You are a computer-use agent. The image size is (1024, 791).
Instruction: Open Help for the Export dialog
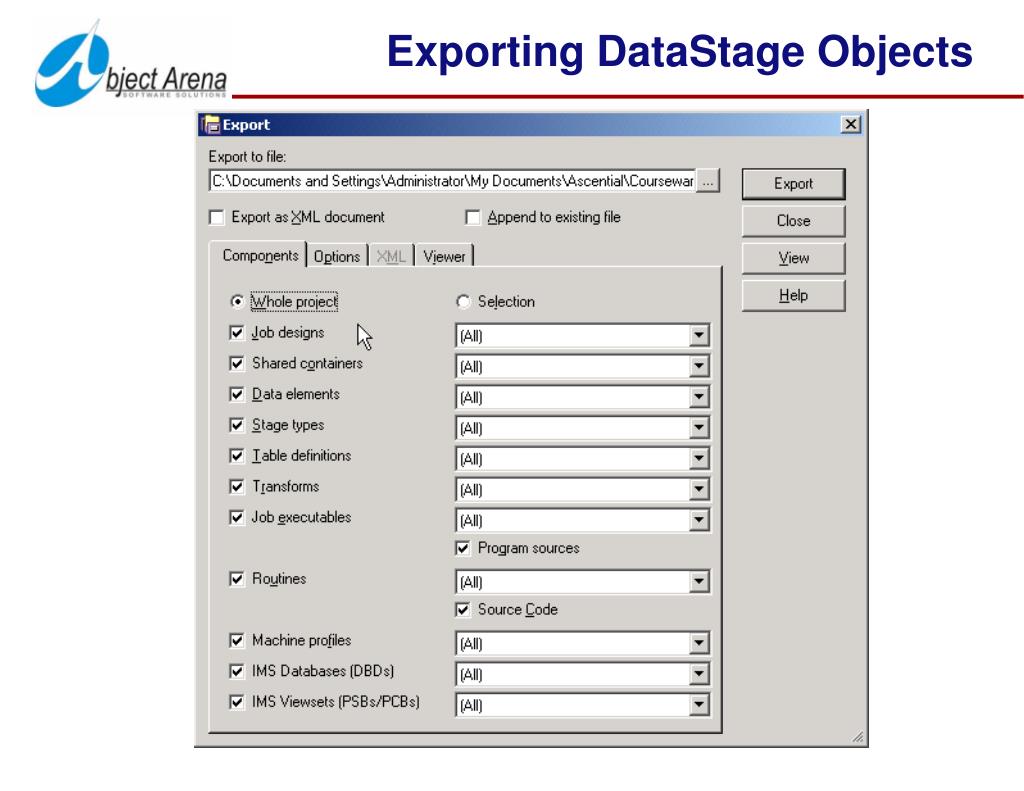click(793, 295)
